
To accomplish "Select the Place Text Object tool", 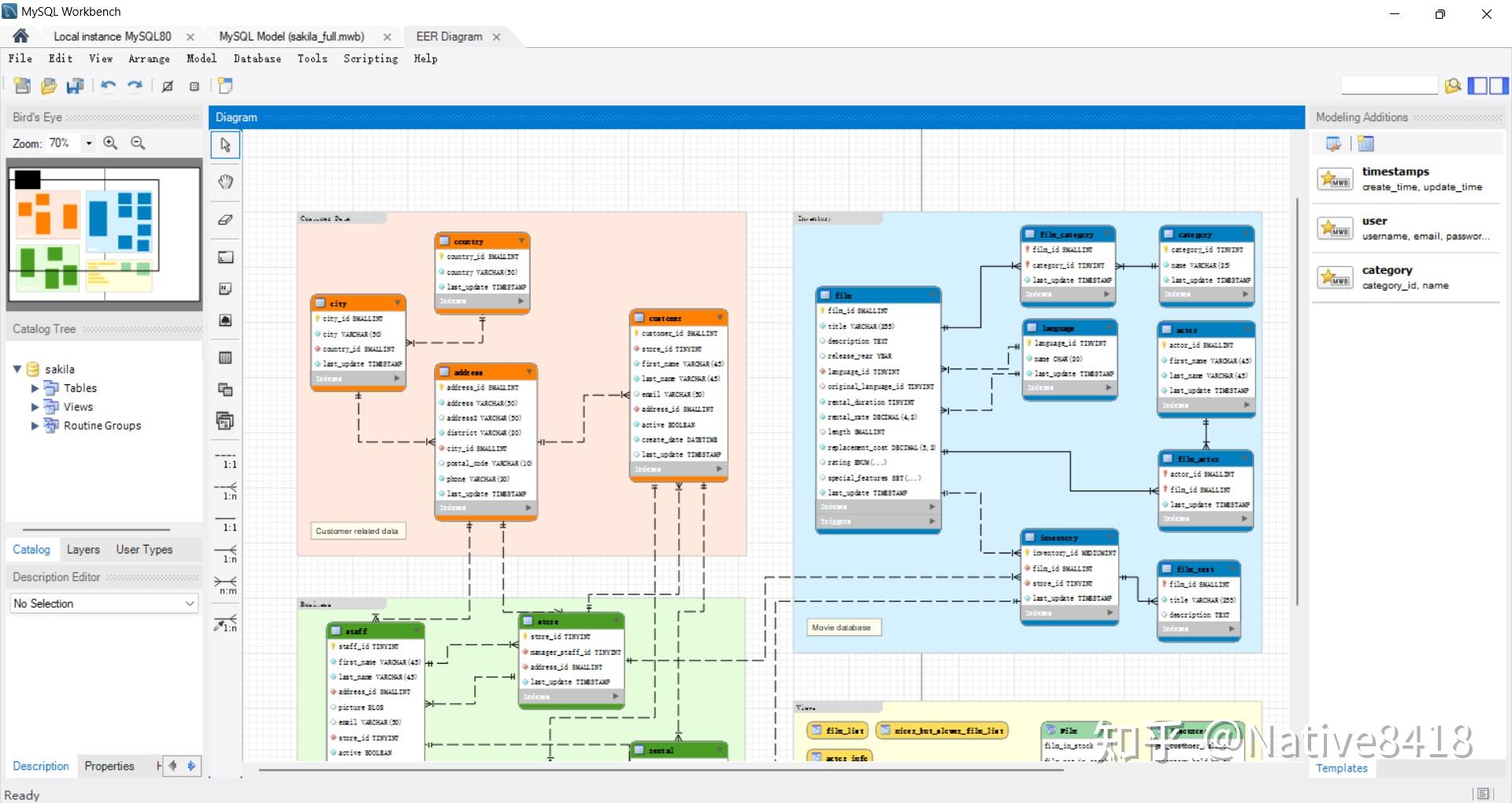I will [x=224, y=288].
